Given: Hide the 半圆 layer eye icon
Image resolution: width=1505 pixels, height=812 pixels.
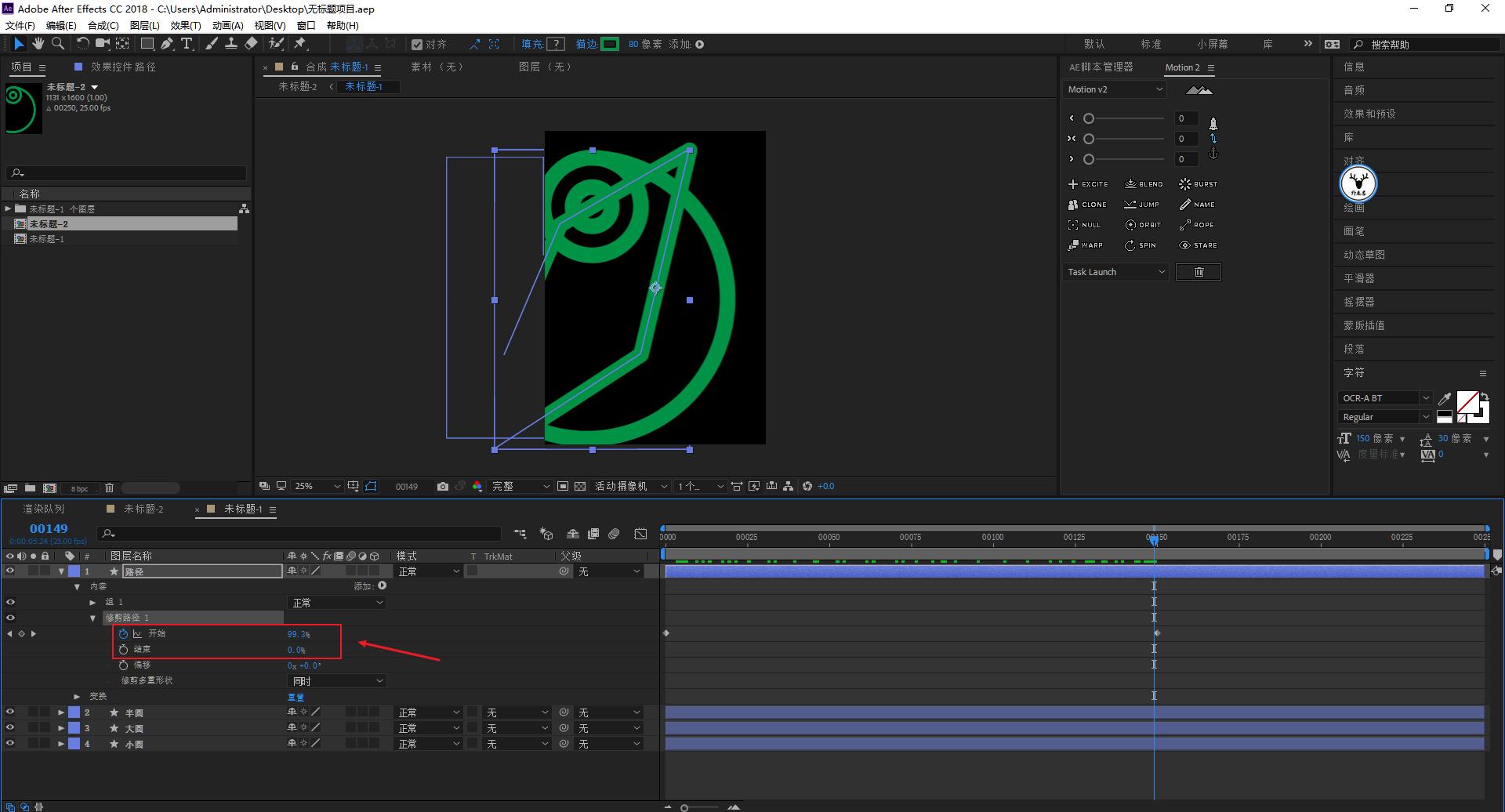Looking at the screenshot, I should pyautogui.click(x=10, y=712).
